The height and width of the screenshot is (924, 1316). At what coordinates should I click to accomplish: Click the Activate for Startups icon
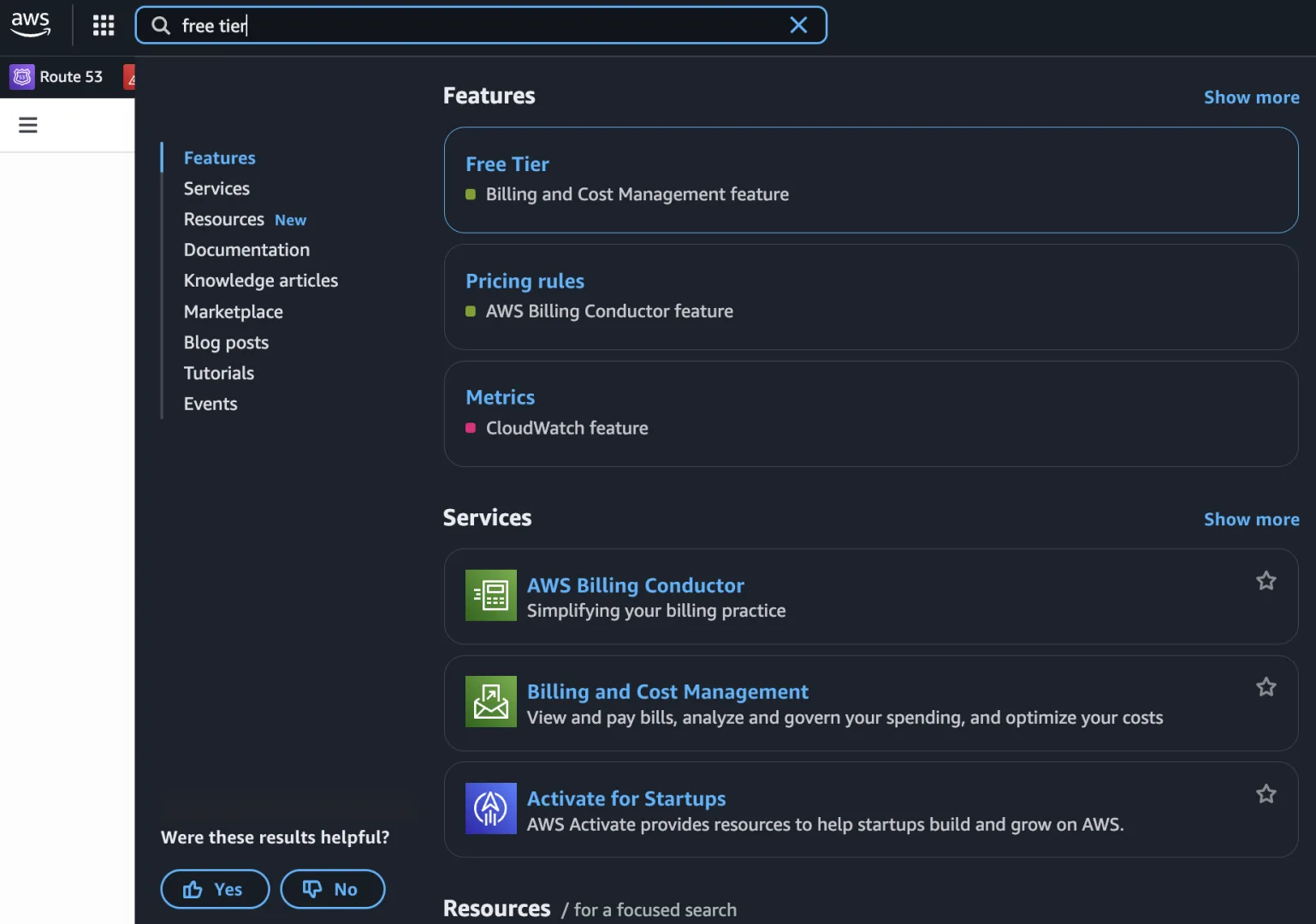(491, 808)
